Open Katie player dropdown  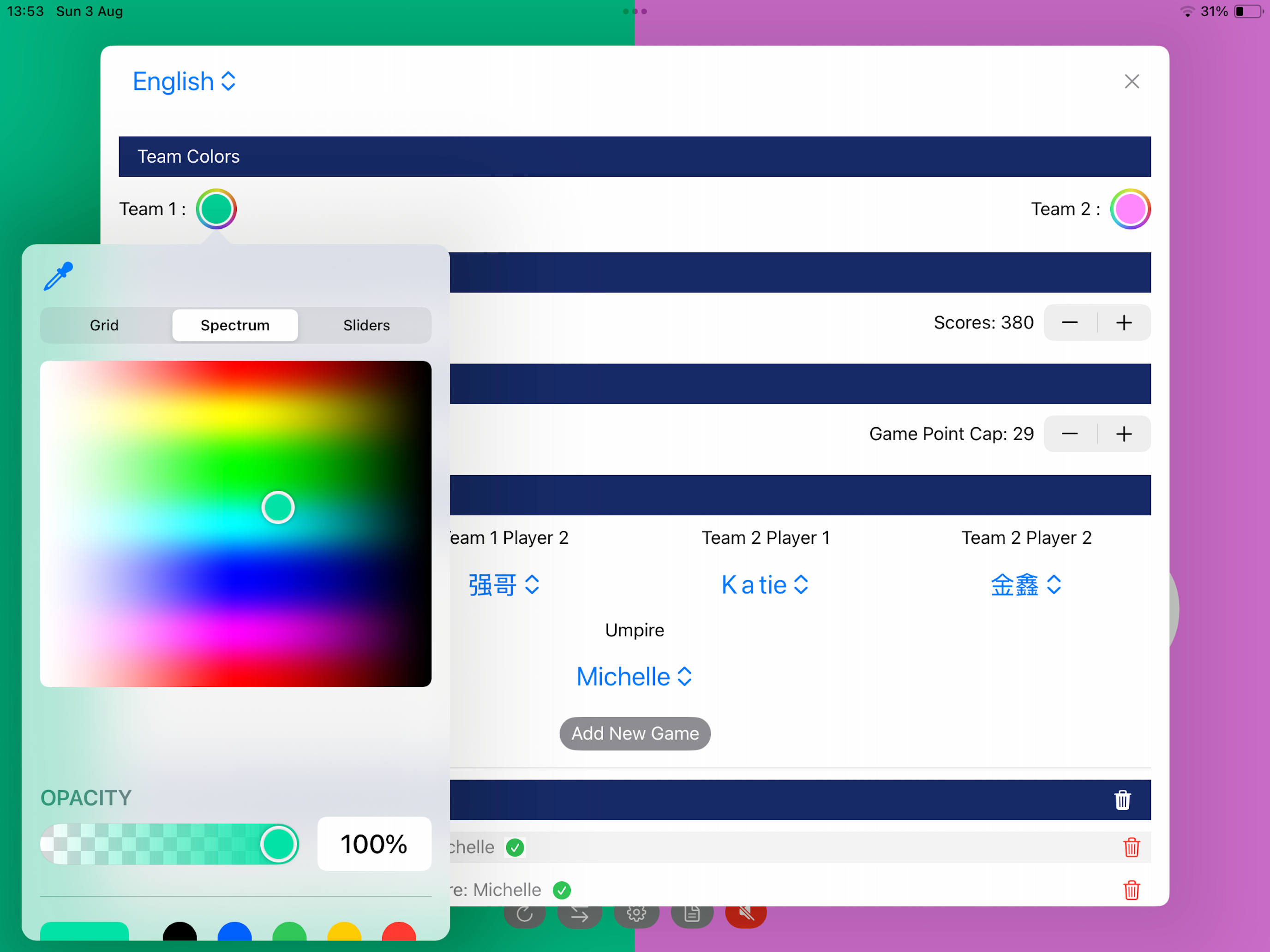[765, 585]
